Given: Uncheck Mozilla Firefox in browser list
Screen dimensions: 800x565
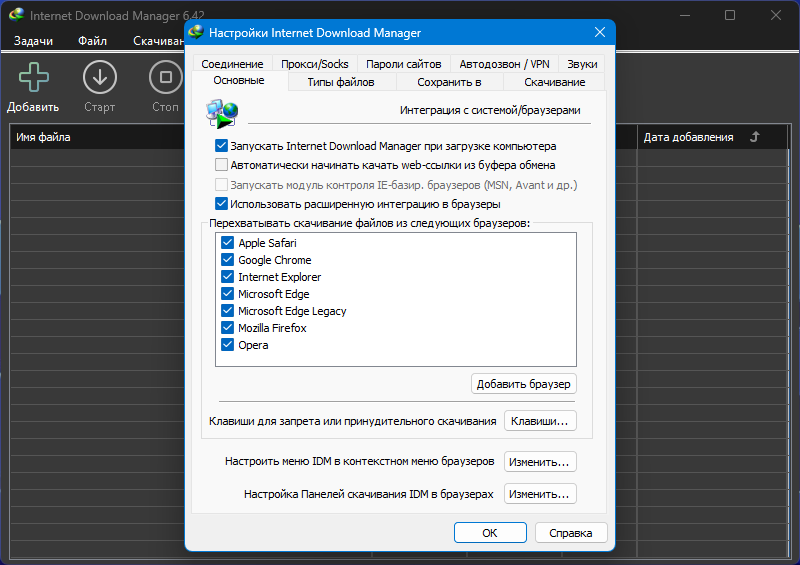Looking at the screenshot, I should (x=228, y=328).
